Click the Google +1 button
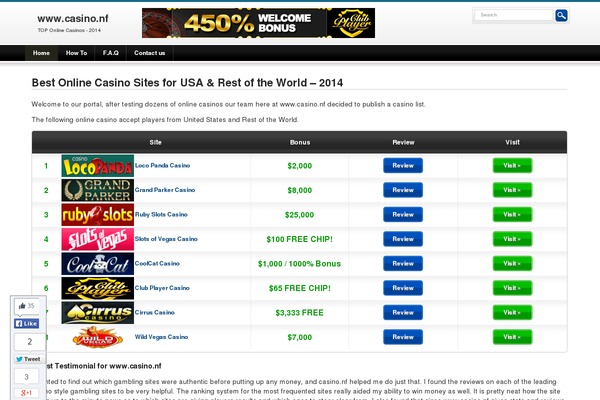 pos(26,393)
